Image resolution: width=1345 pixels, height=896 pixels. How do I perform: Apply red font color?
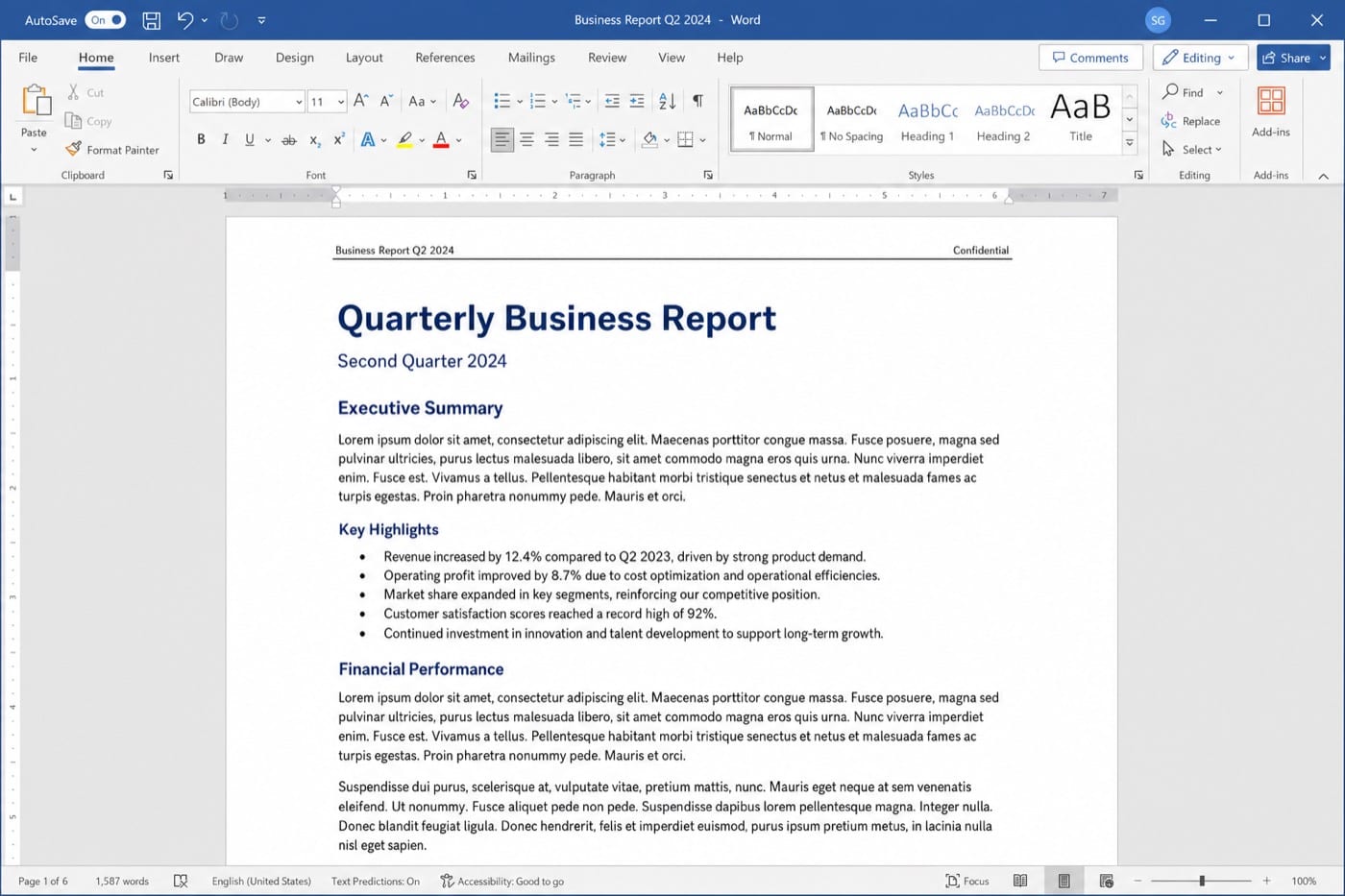[441, 140]
